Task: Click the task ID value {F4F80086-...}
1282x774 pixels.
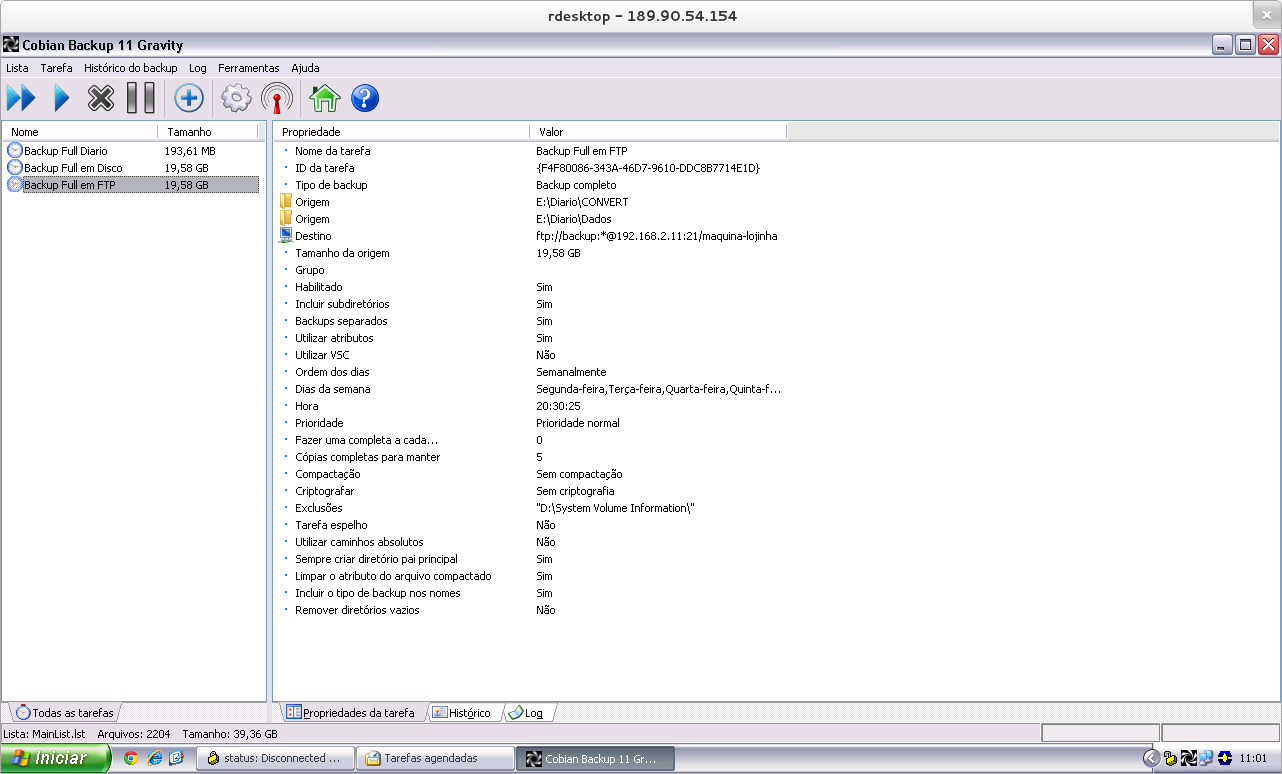Action: point(648,167)
